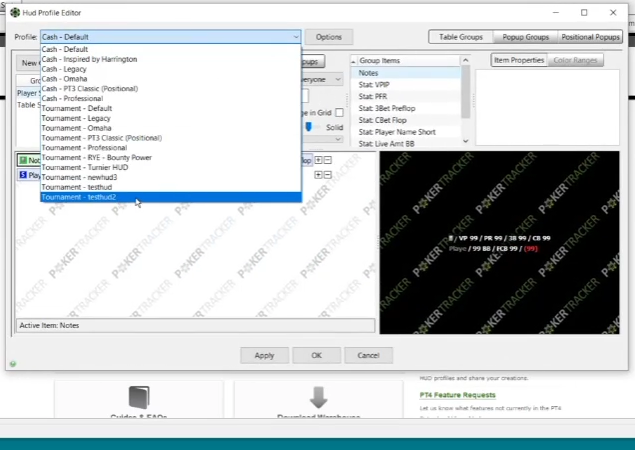
Task: Click the plus icon on the Notes row
Action: point(318,160)
